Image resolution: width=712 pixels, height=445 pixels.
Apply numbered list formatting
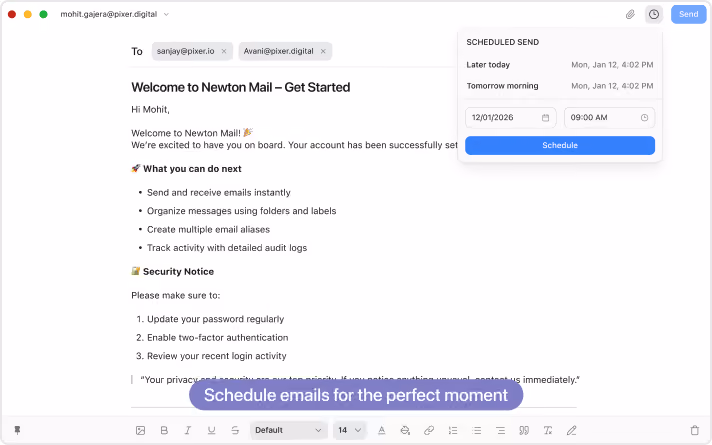click(453, 430)
